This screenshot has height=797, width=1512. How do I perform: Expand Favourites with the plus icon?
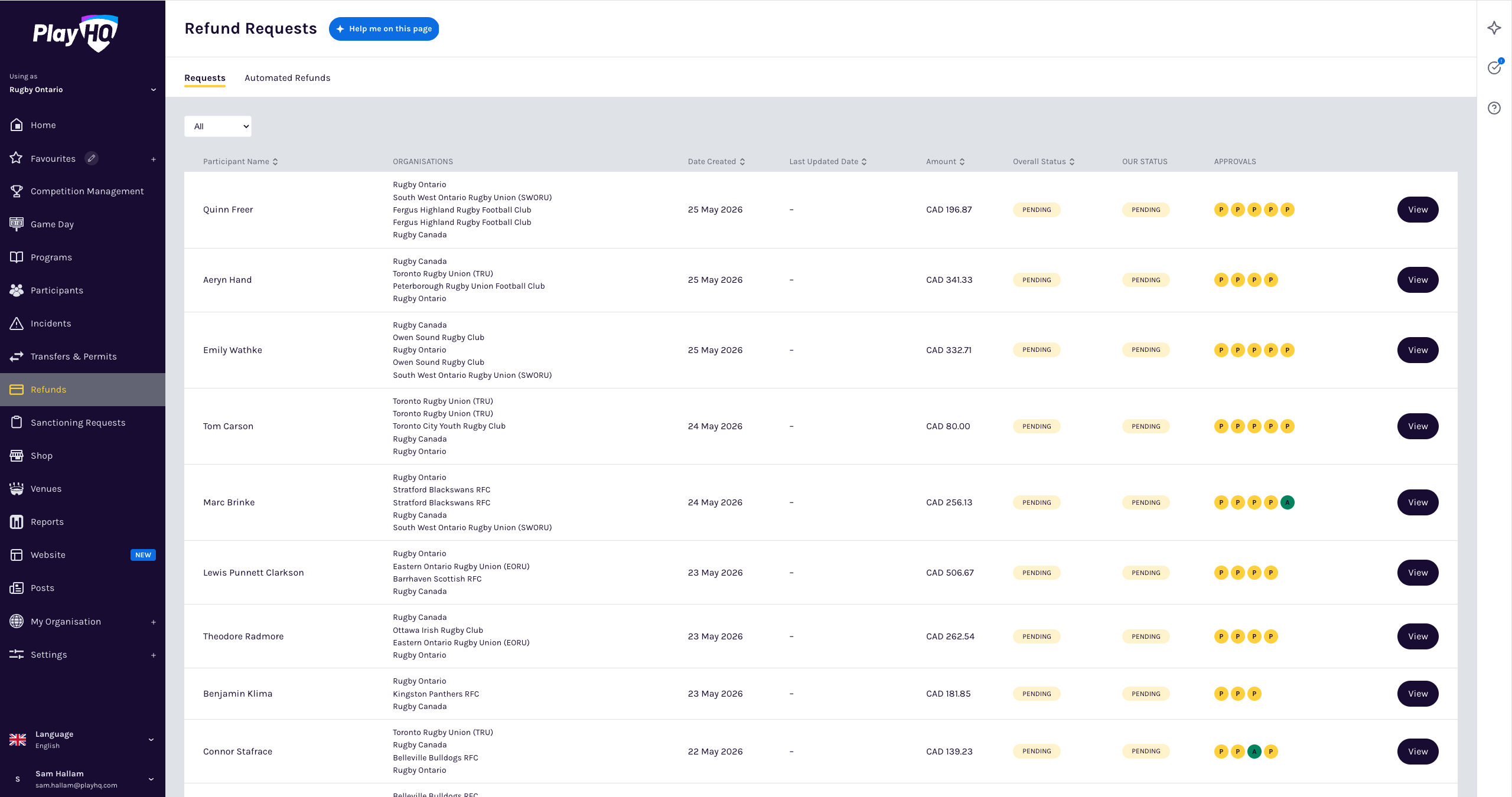(x=154, y=159)
